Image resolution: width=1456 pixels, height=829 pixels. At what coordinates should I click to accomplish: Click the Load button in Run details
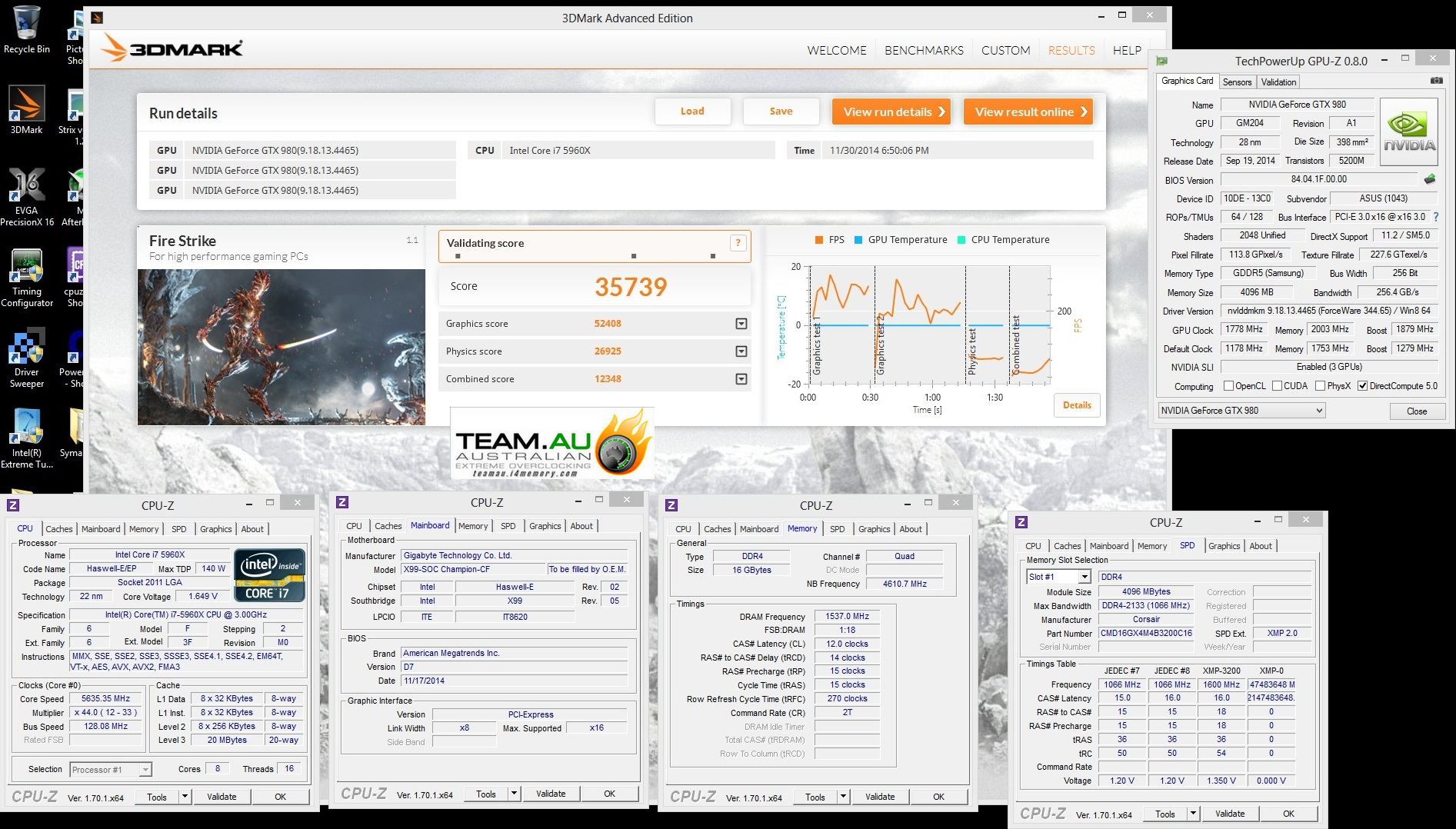tap(692, 112)
